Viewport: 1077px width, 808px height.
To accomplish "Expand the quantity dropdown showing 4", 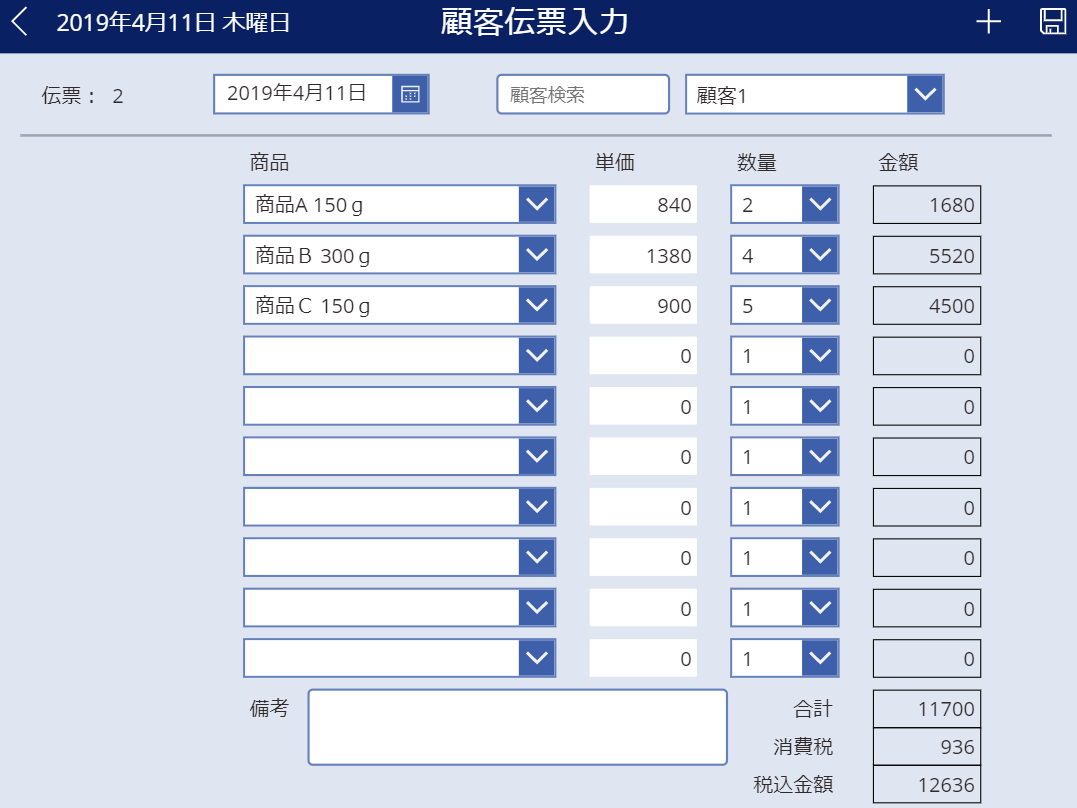I will (x=822, y=254).
